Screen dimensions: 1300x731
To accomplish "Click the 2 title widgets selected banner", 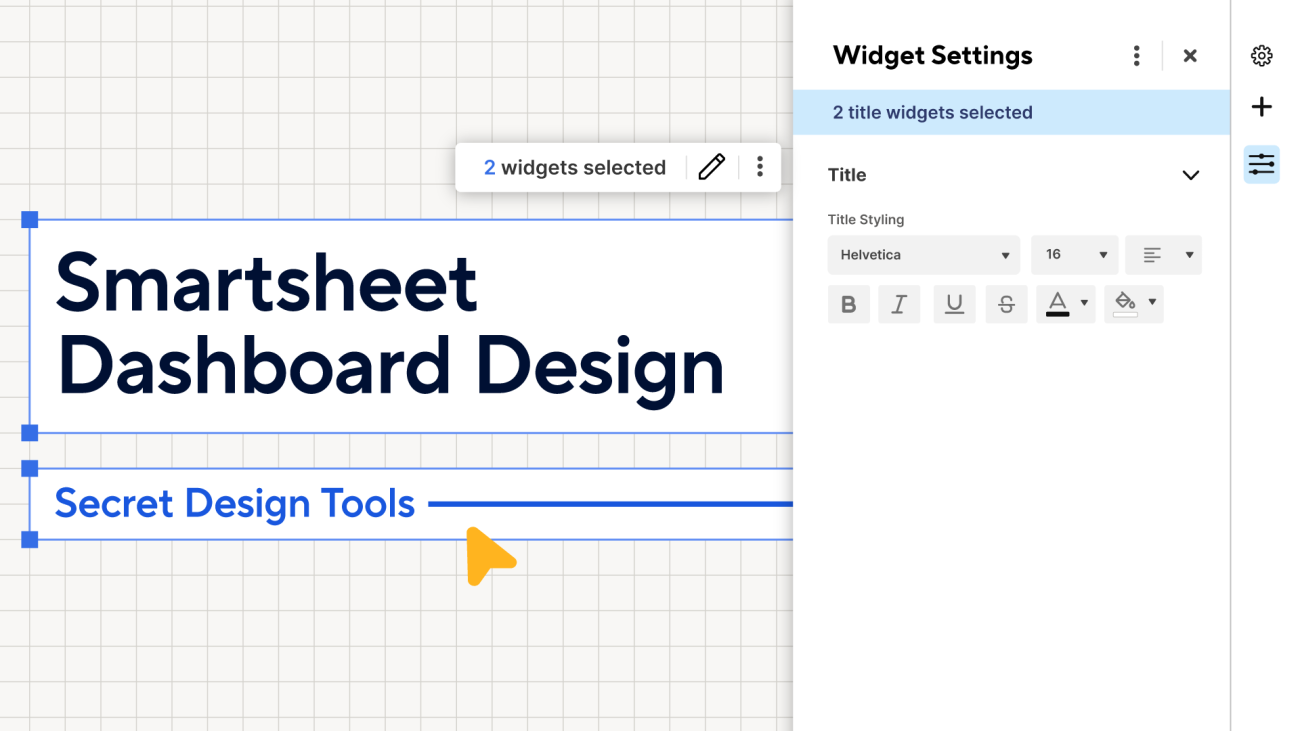I will 932,112.
